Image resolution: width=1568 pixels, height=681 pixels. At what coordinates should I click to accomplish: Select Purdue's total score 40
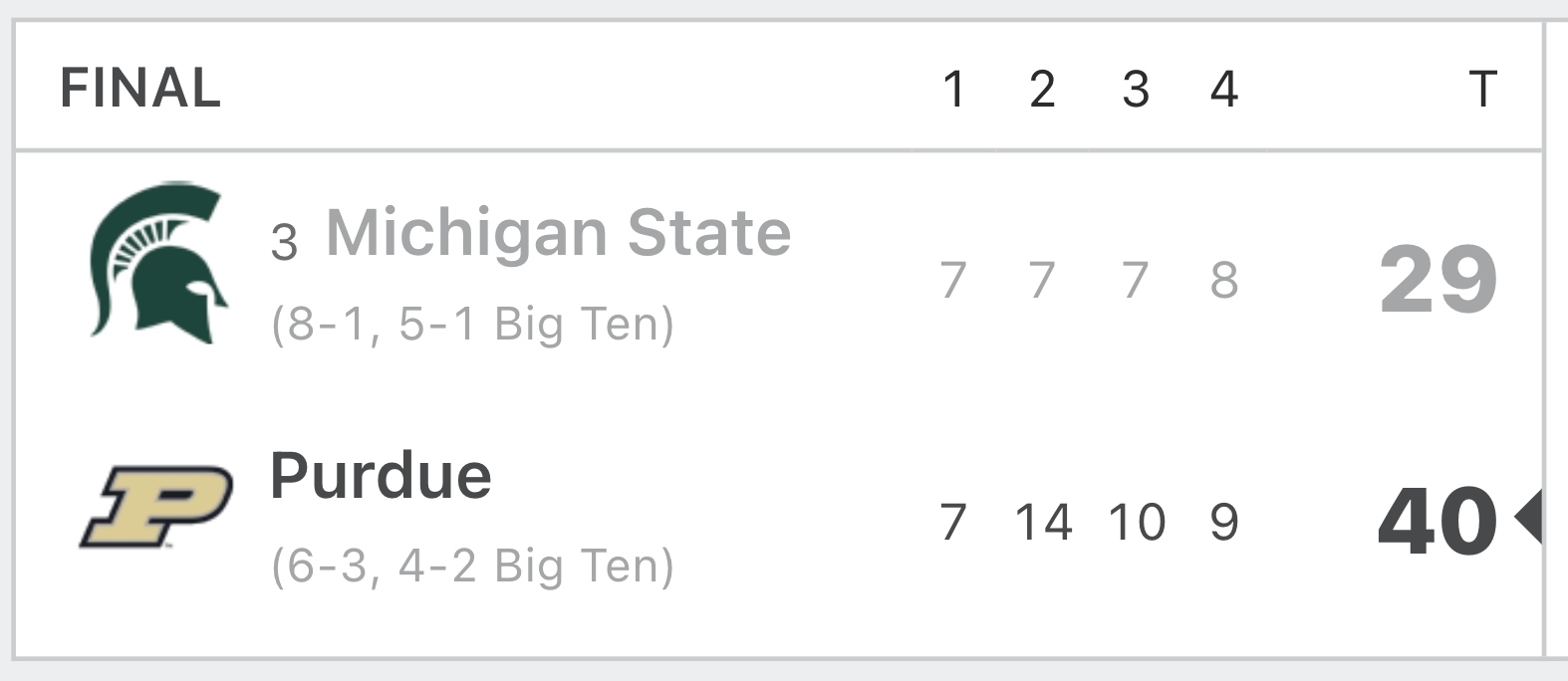(1437, 520)
